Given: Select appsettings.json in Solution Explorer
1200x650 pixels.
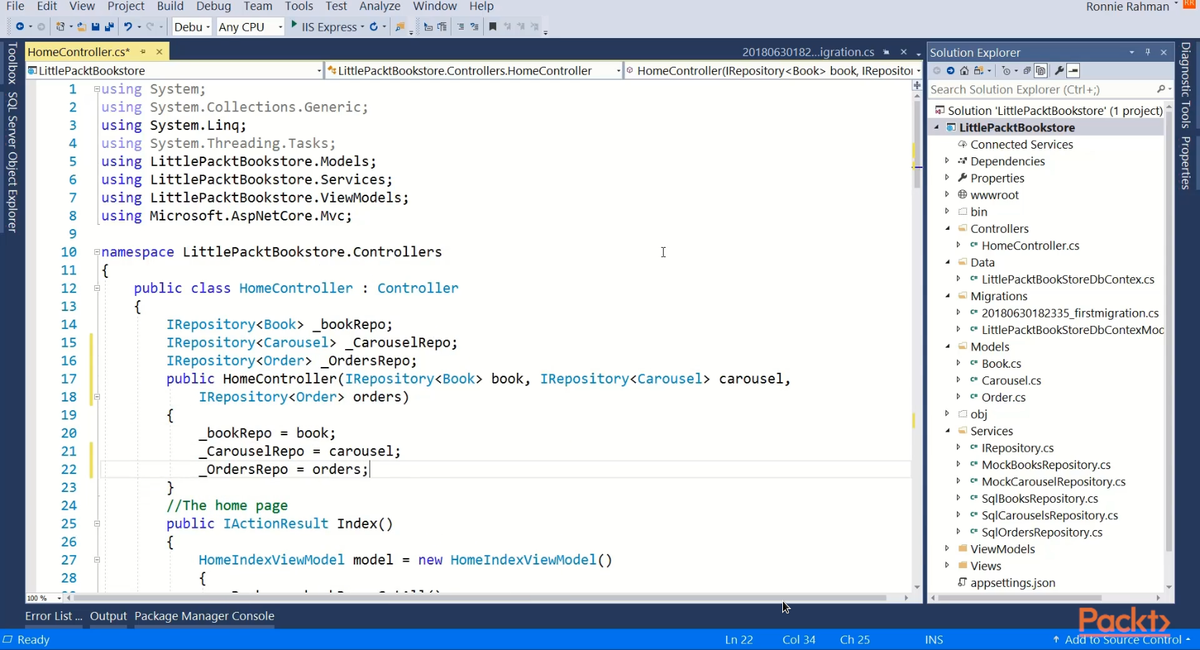Looking at the screenshot, I should click(1012, 582).
